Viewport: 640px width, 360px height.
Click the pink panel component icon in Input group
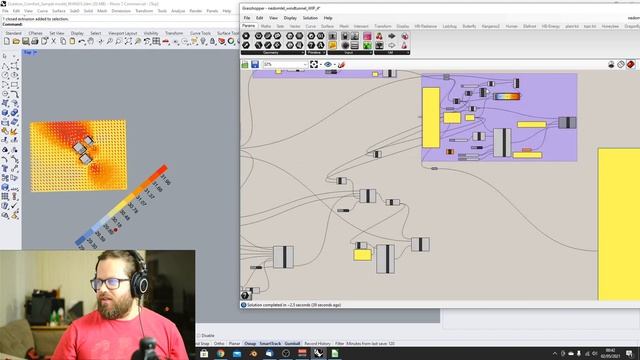tap(367, 36)
